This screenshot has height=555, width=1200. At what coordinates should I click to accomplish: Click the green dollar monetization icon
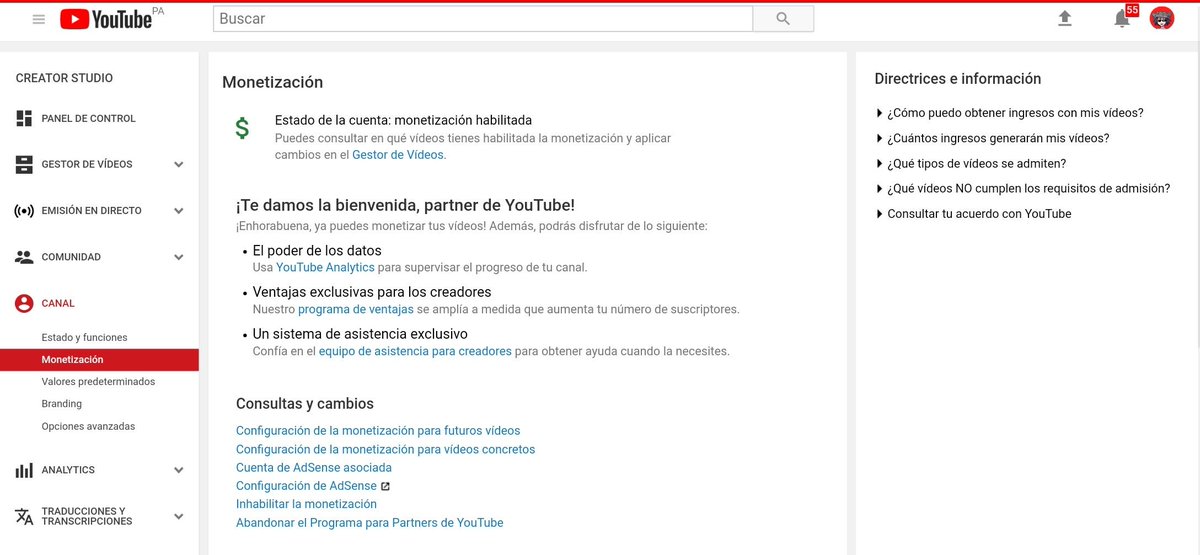point(242,129)
